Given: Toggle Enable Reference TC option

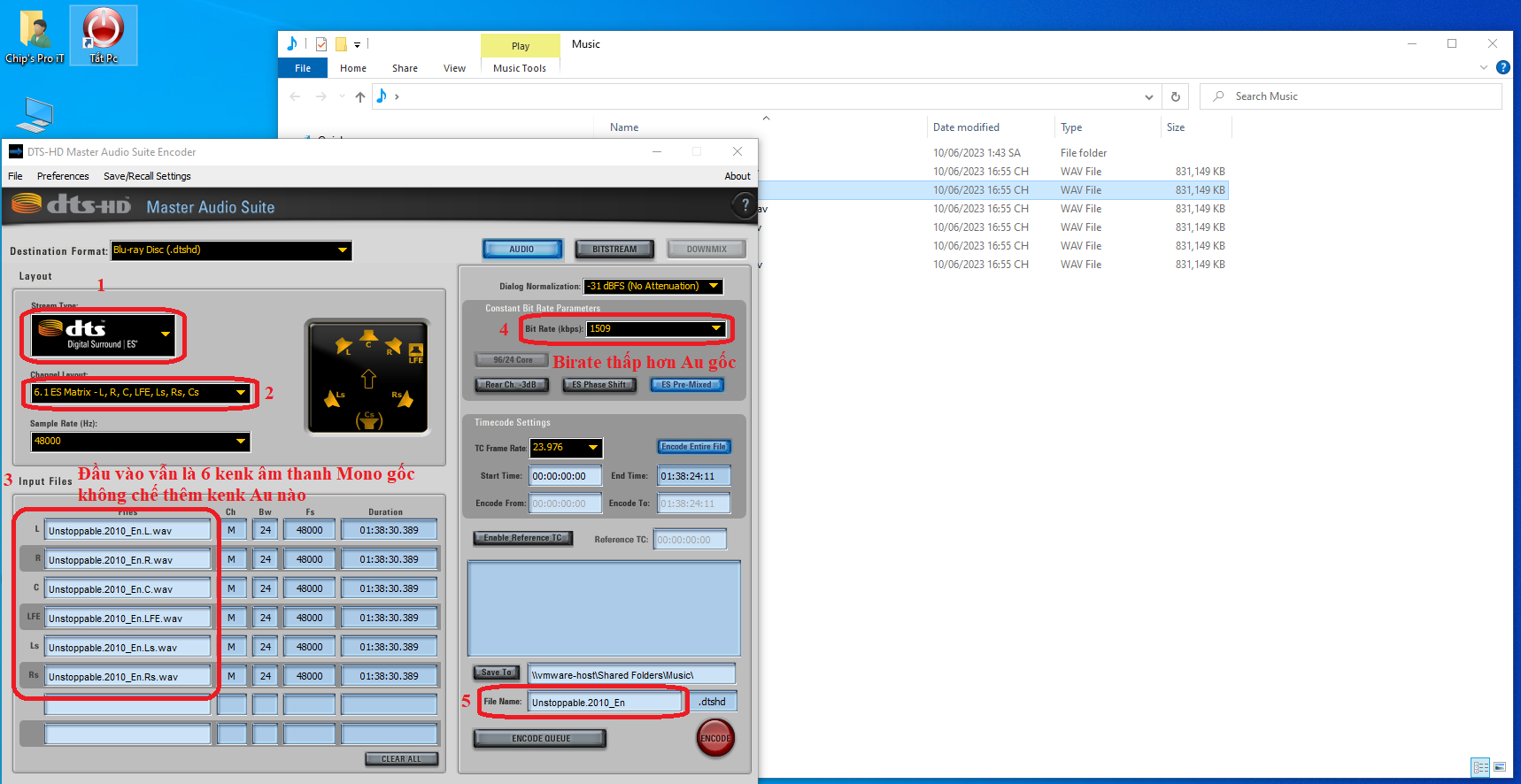Looking at the screenshot, I should click(x=522, y=538).
